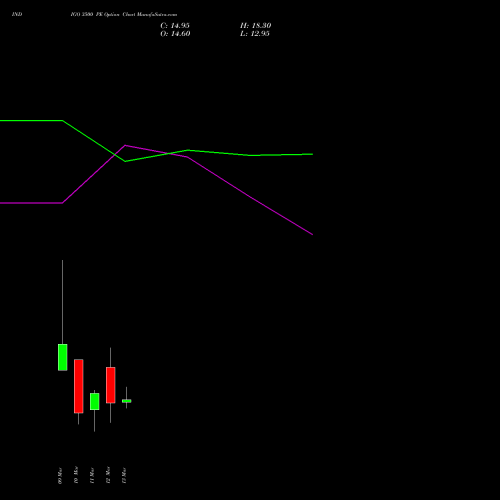This screenshot has width=500, height=500.
Task: Click the low price value L: 12.95
Action: click(x=255, y=34)
